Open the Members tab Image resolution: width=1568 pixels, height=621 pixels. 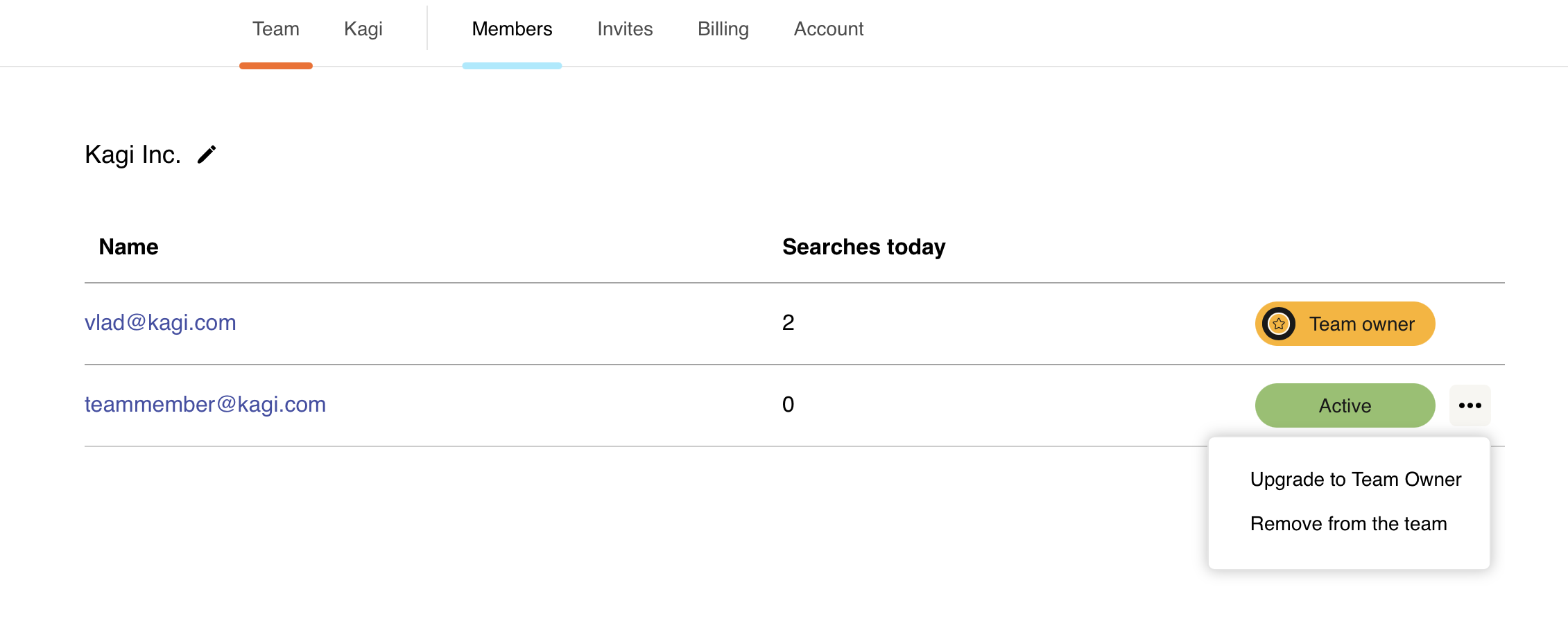click(x=512, y=29)
